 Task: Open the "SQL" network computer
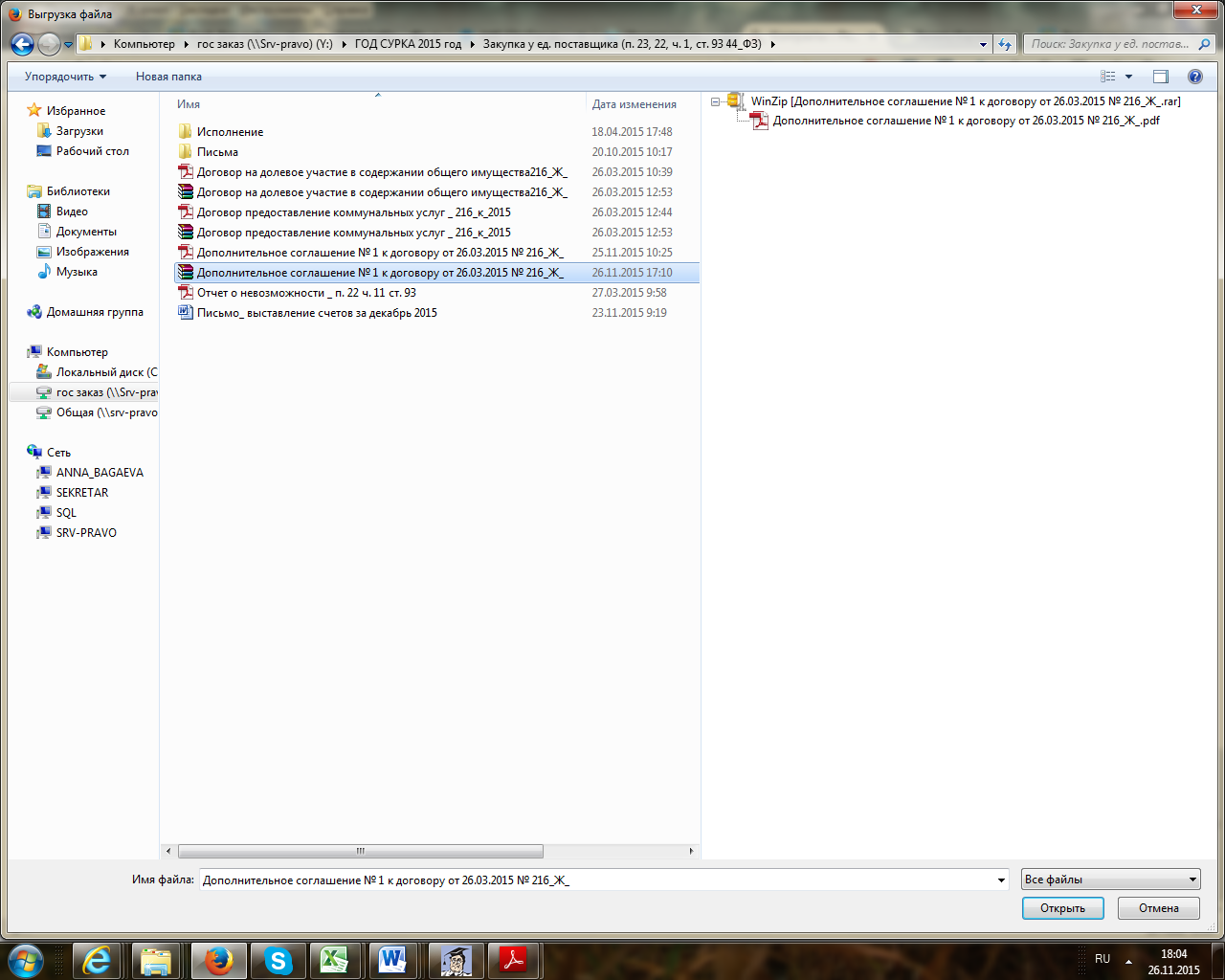pos(66,513)
